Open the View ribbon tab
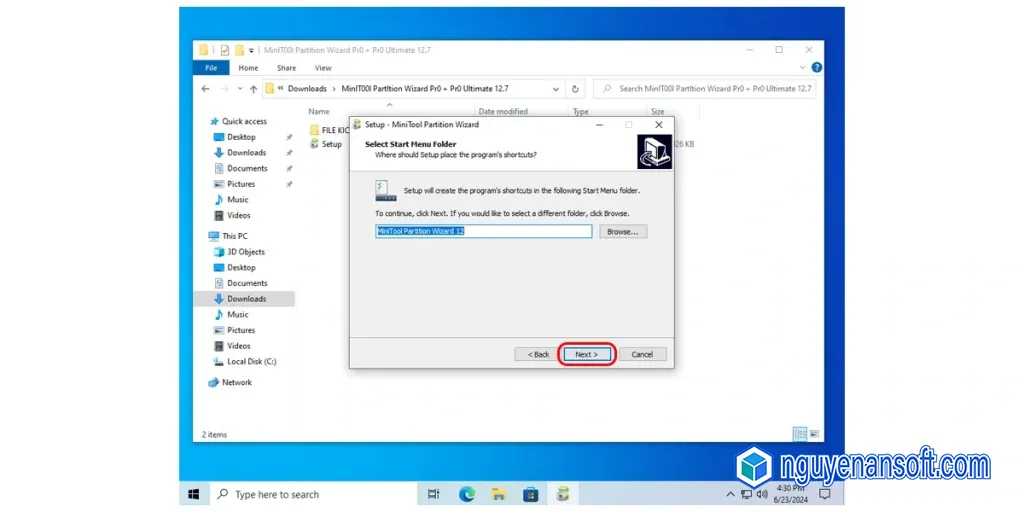The height and width of the screenshot is (512, 1024). pos(323,68)
